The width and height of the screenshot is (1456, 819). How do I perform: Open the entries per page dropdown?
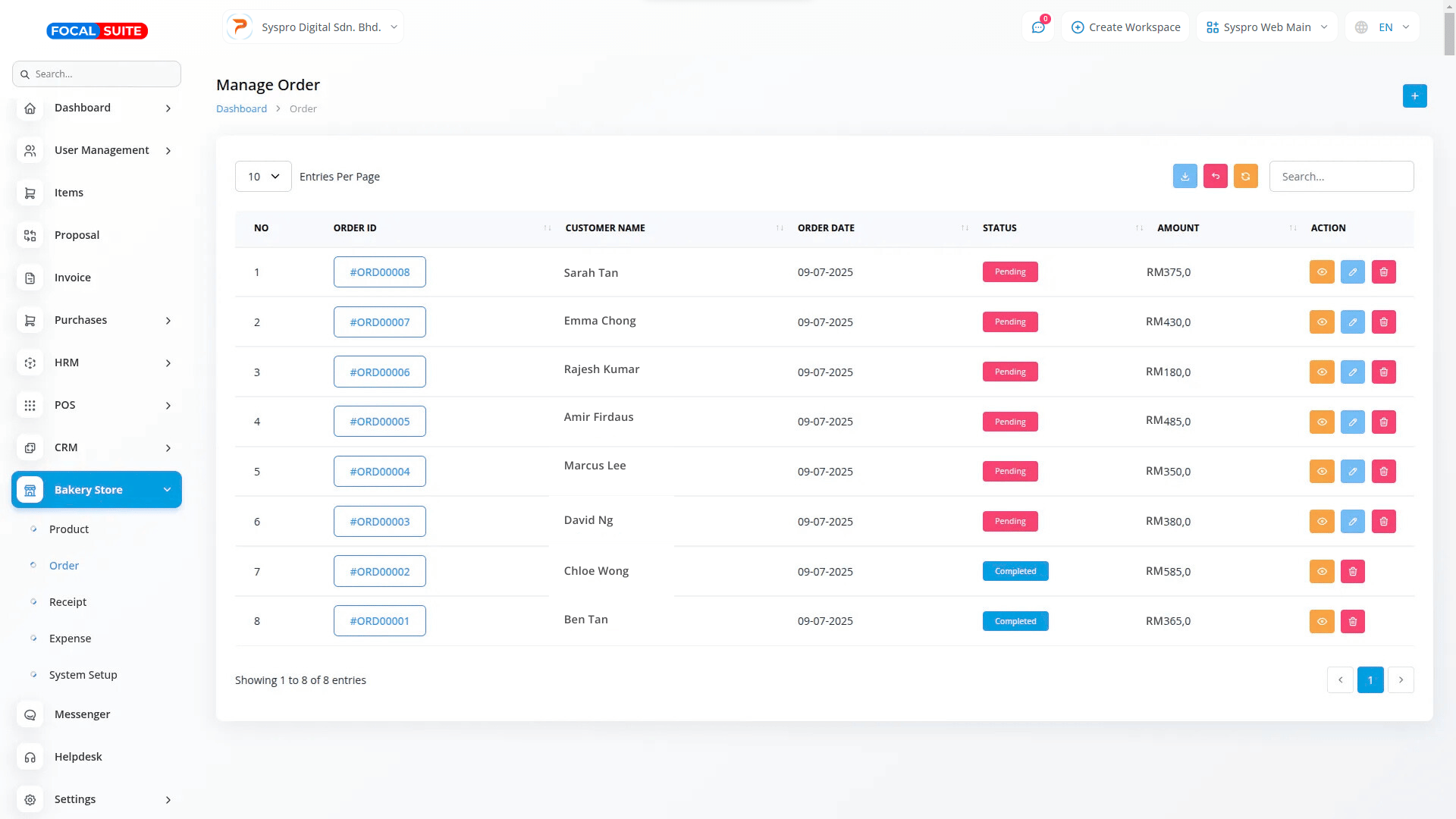point(263,177)
